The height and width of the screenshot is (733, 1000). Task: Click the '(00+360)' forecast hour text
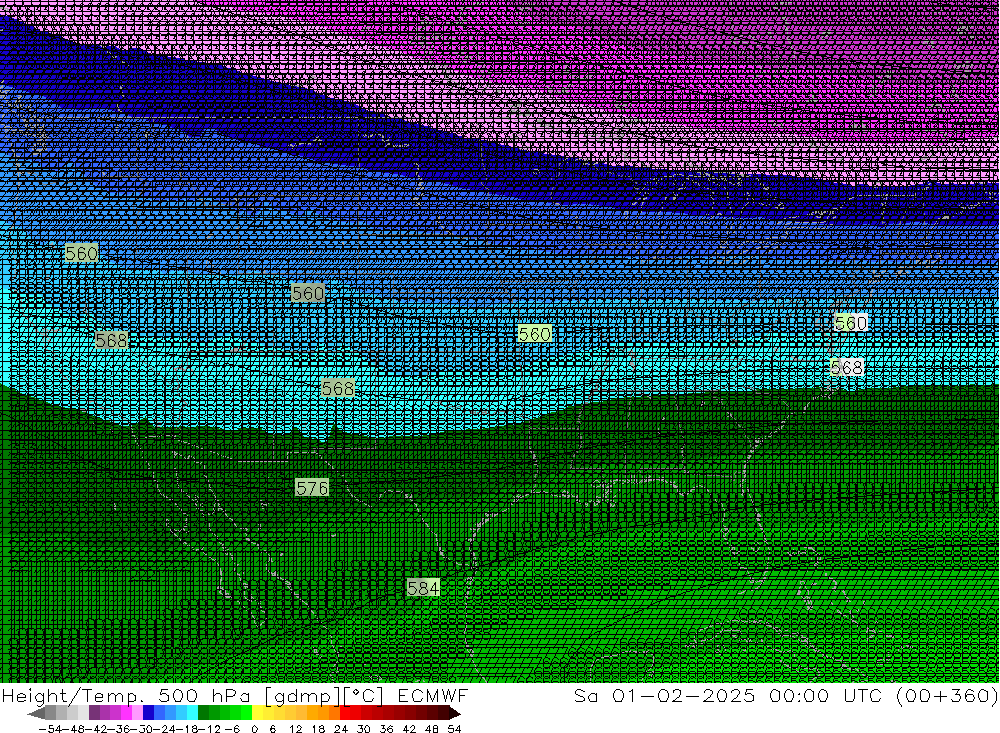click(947, 695)
